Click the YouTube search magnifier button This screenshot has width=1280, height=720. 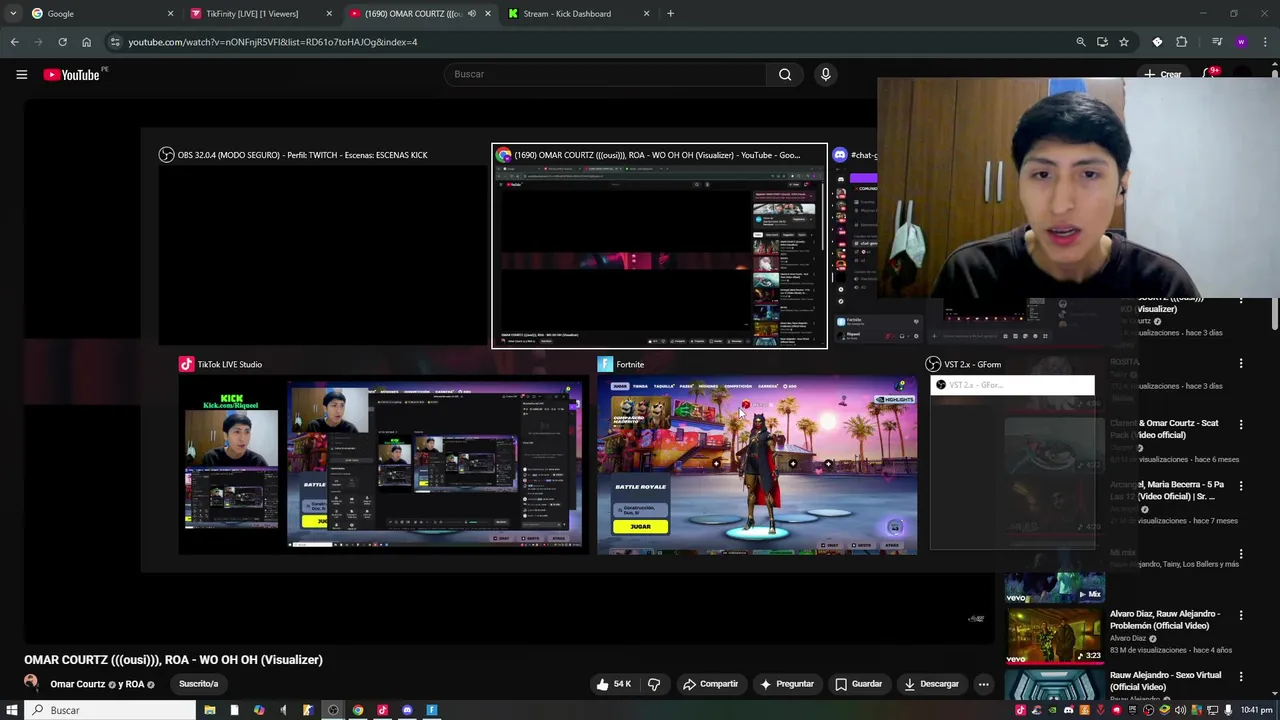tap(785, 74)
